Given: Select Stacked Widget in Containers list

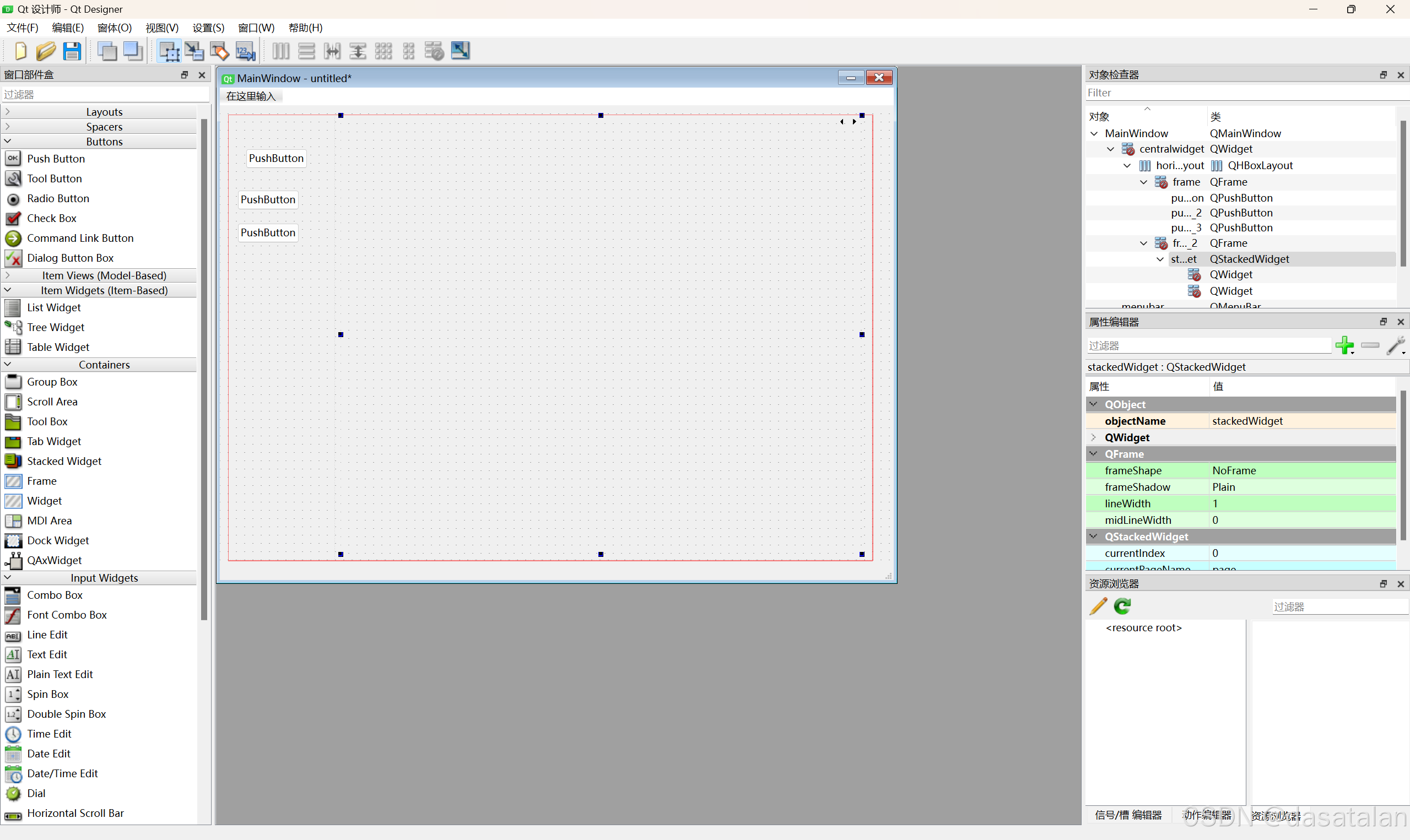Looking at the screenshot, I should click(64, 462).
